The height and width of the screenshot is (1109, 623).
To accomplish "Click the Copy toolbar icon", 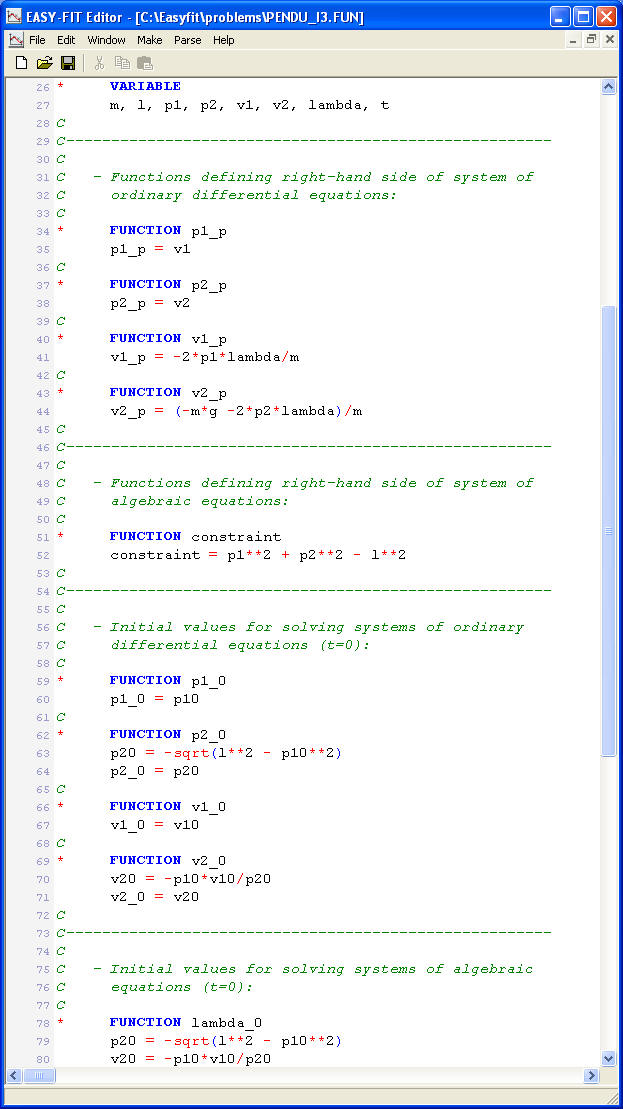I will tap(122, 63).
